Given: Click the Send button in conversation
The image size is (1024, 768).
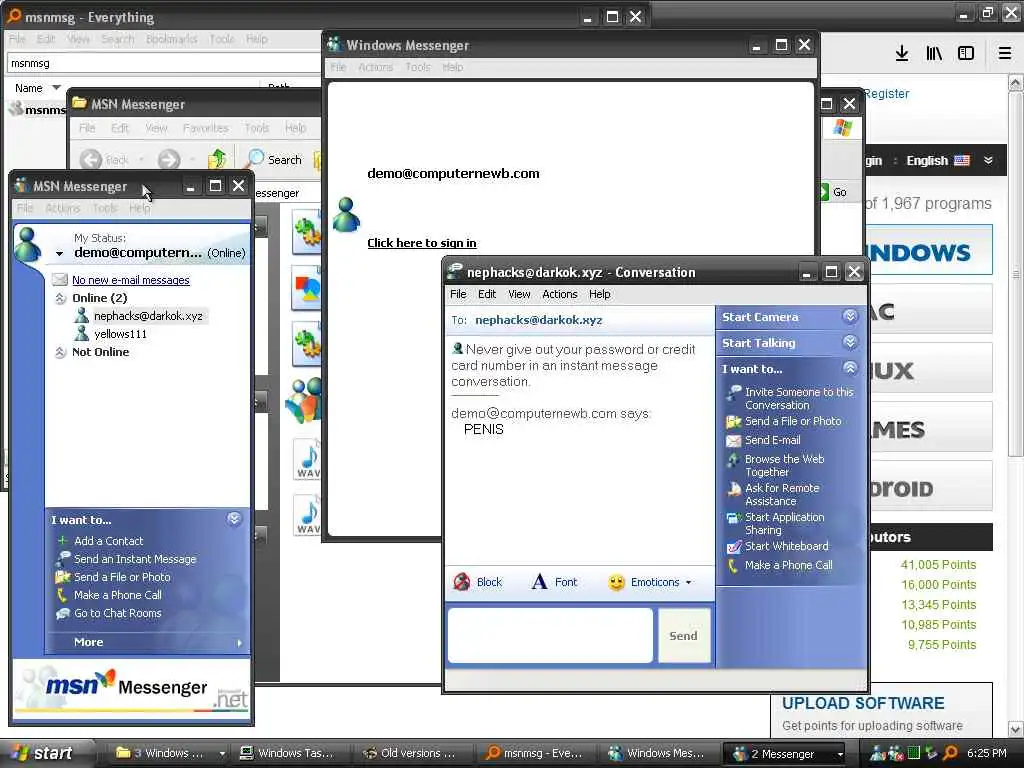Looking at the screenshot, I should [684, 636].
